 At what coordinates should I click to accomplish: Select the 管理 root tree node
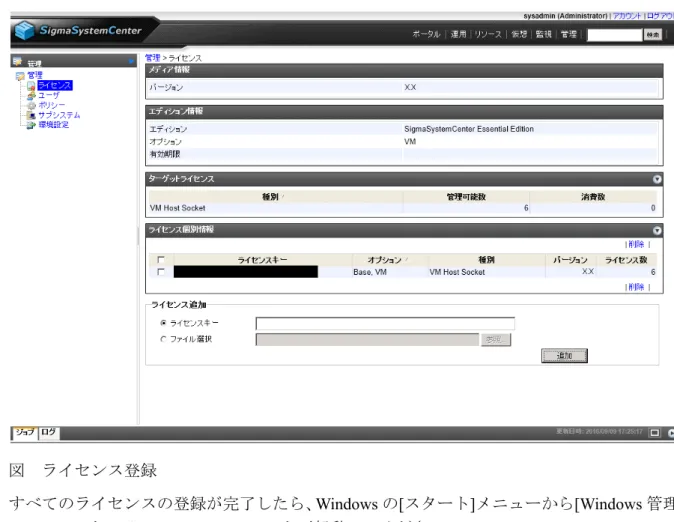35,75
